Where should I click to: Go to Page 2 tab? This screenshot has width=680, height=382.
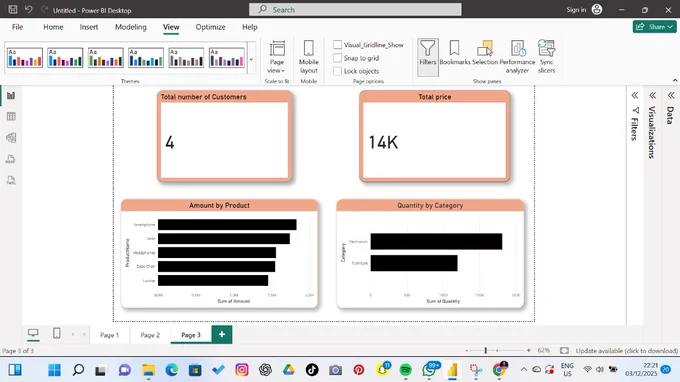pyautogui.click(x=150, y=335)
